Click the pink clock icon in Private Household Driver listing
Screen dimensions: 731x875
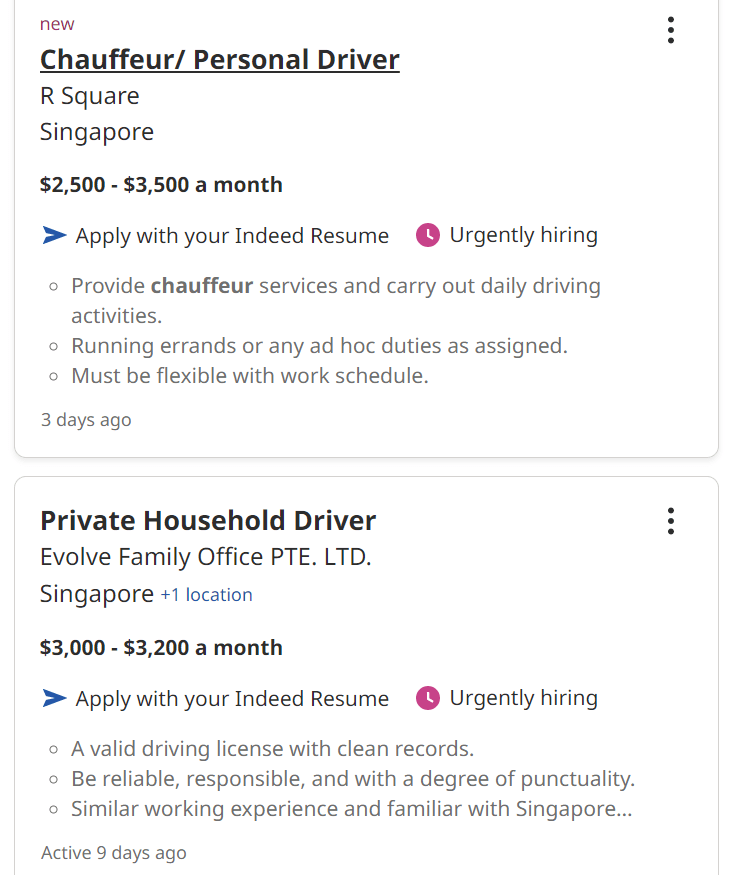pos(428,698)
